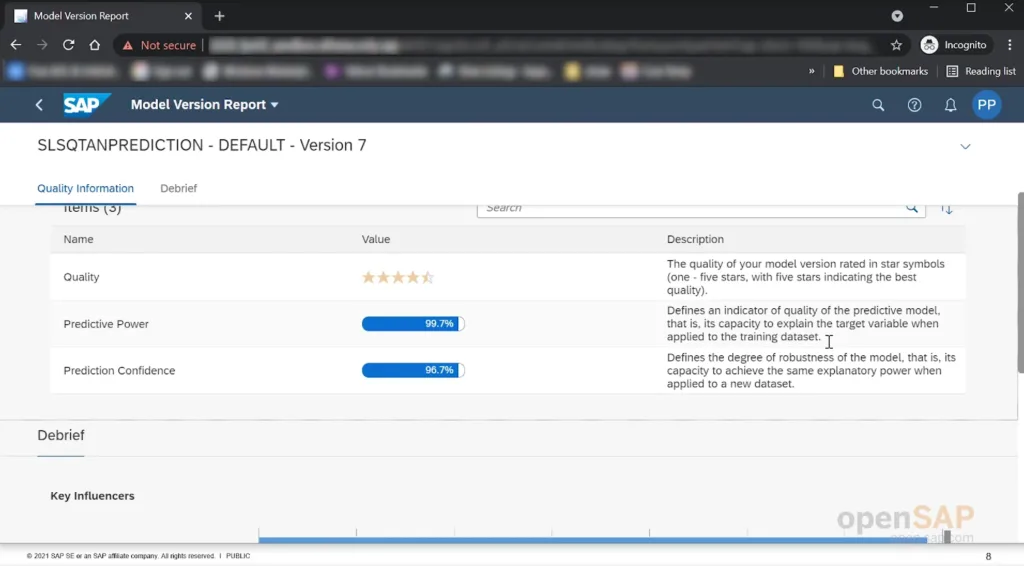Open the table sort settings icon
This screenshot has width=1024, height=566.
pyautogui.click(x=947, y=209)
